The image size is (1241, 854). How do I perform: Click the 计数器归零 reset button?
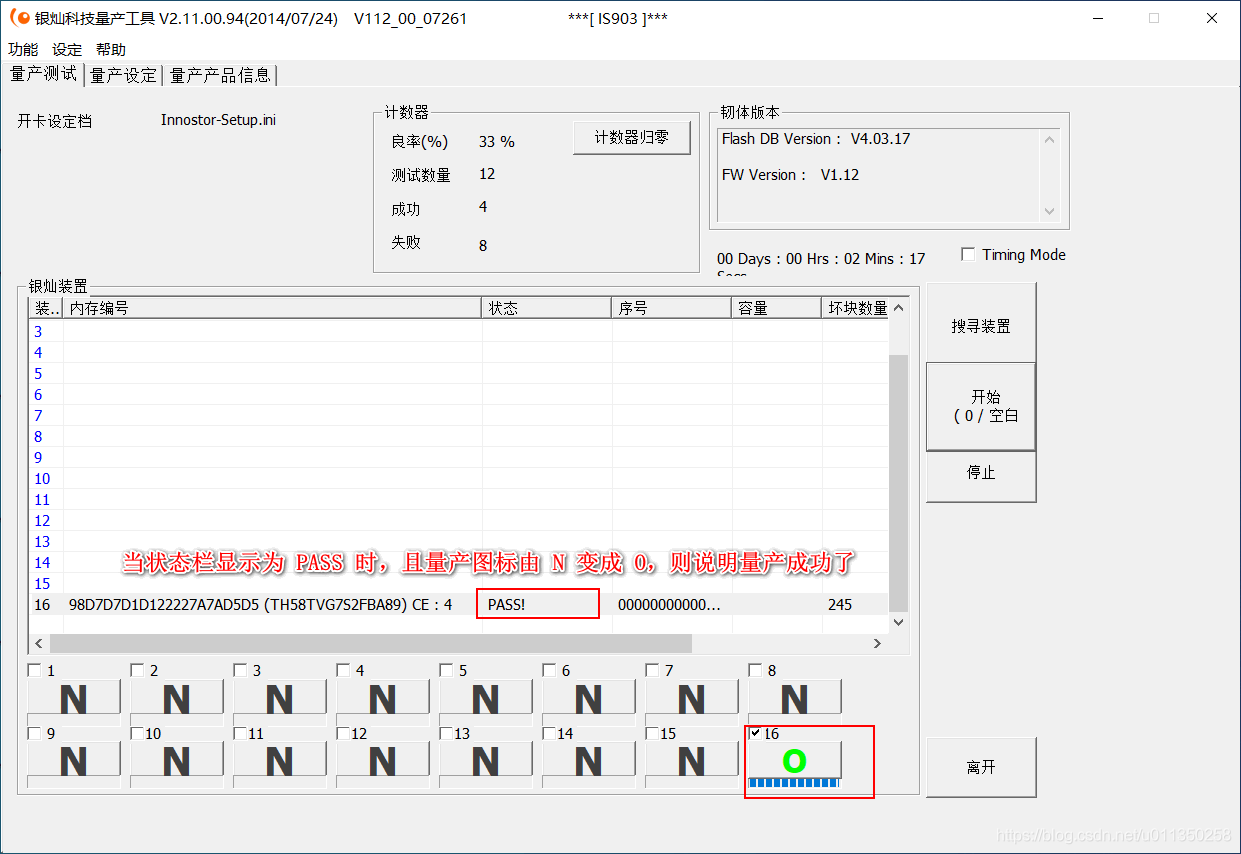632,138
